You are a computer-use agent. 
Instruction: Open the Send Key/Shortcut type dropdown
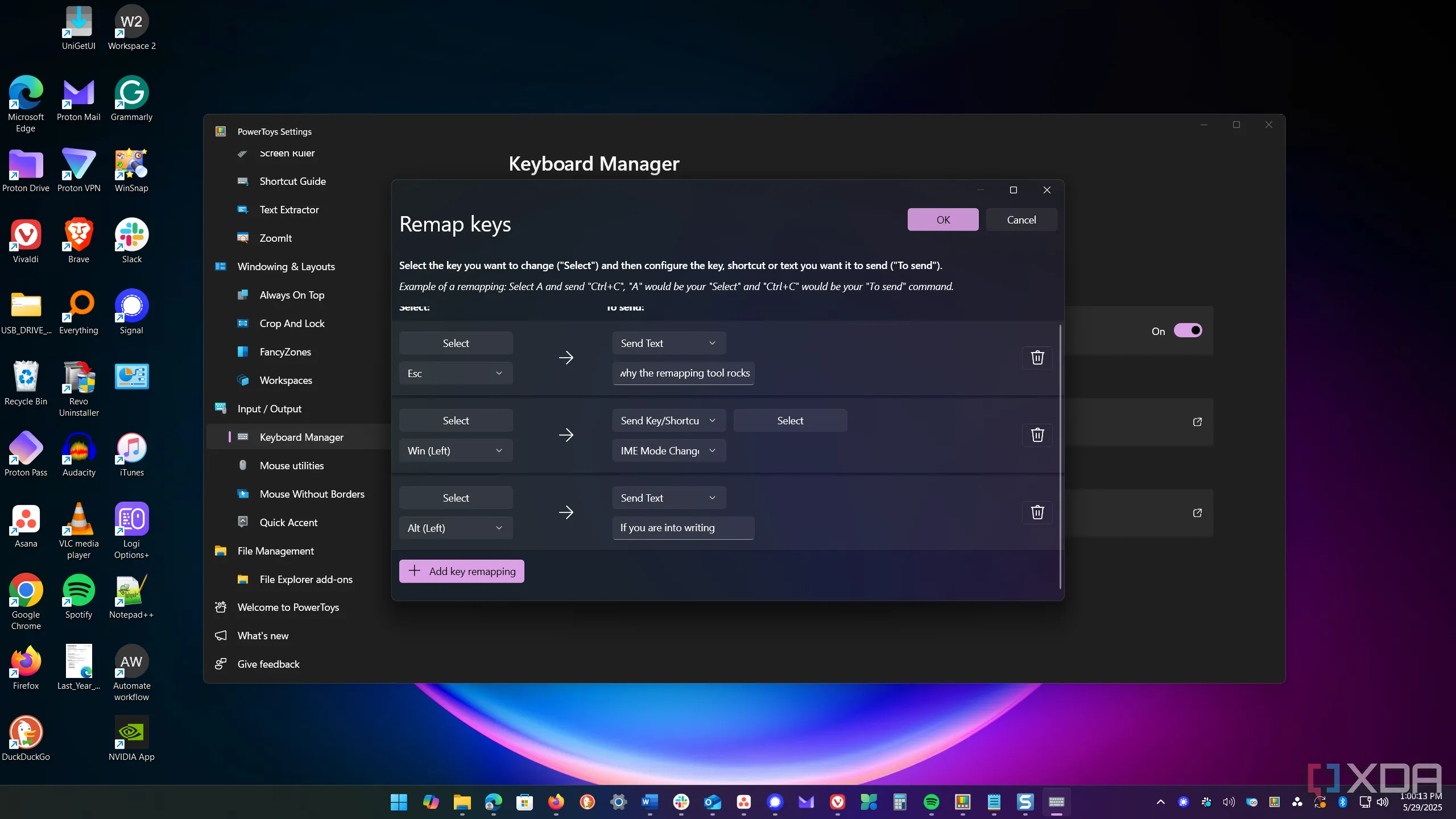coord(668,421)
